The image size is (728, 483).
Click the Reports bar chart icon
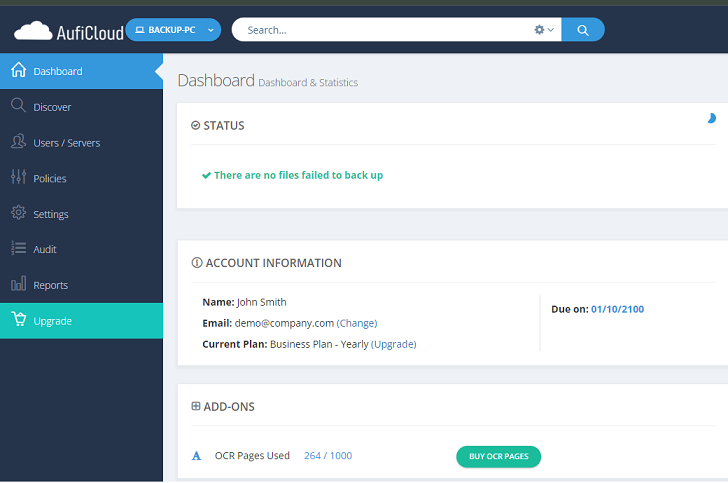point(19,283)
